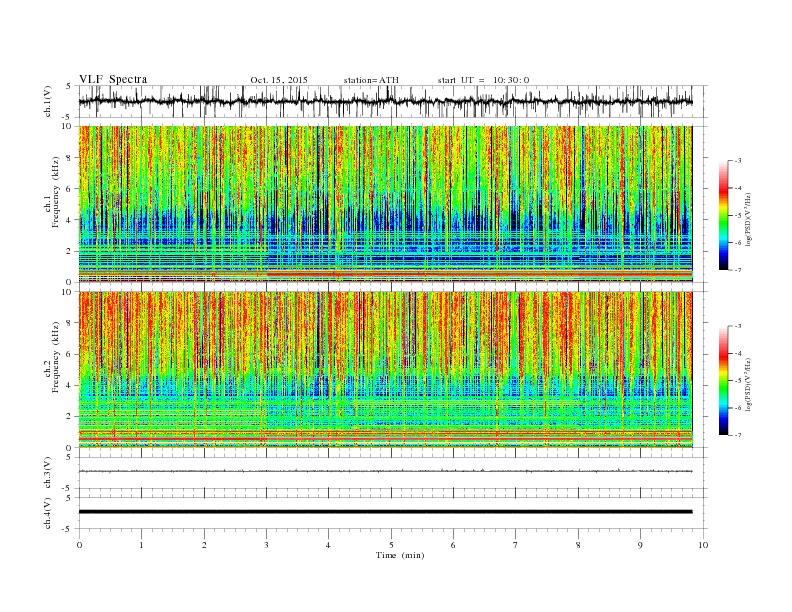Click the lower 'log(PSD)(V²/Hz)' colorbar label
The height and width of the screenshot is (612, 792).
749,384
